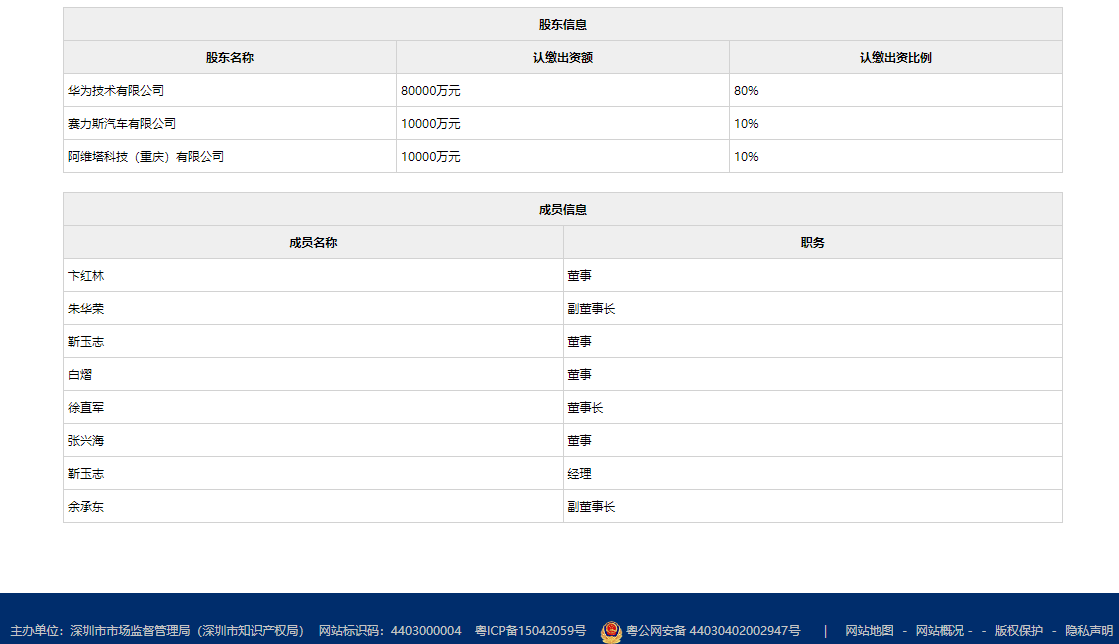Click member name 余承东
Screen dimensions: 1119x644
86,507
